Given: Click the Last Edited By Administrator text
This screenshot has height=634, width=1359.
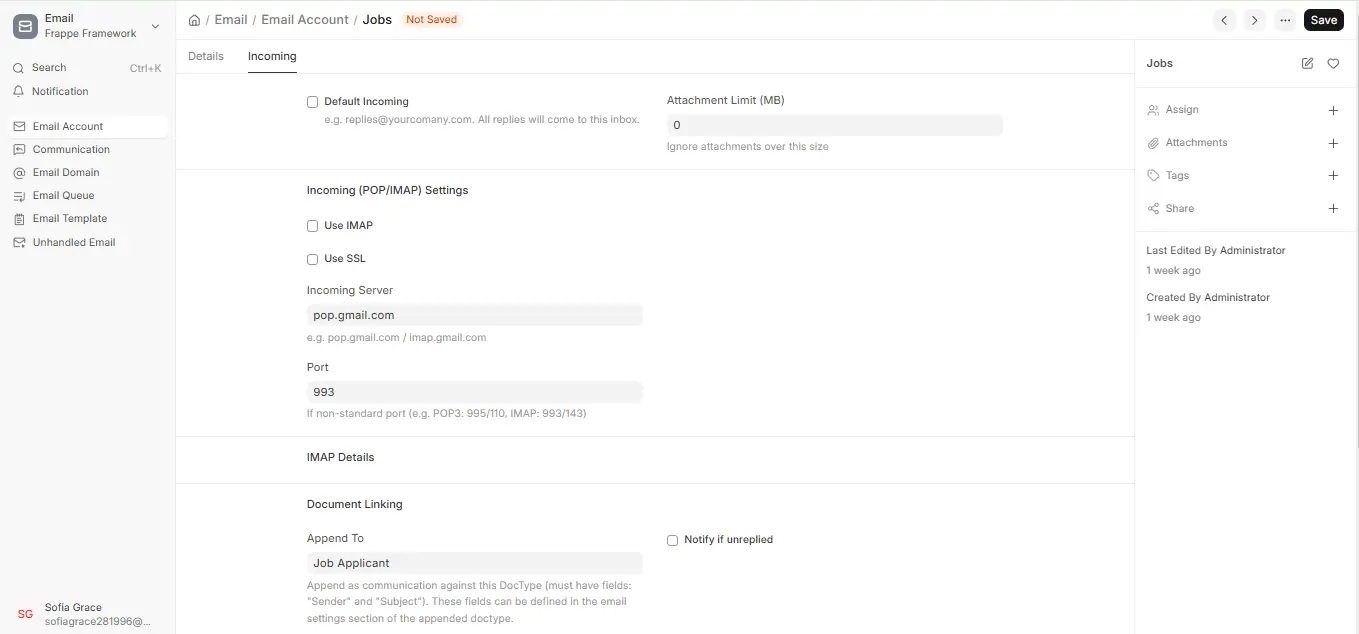Looking at the screenshot, I should (1216, 251).
